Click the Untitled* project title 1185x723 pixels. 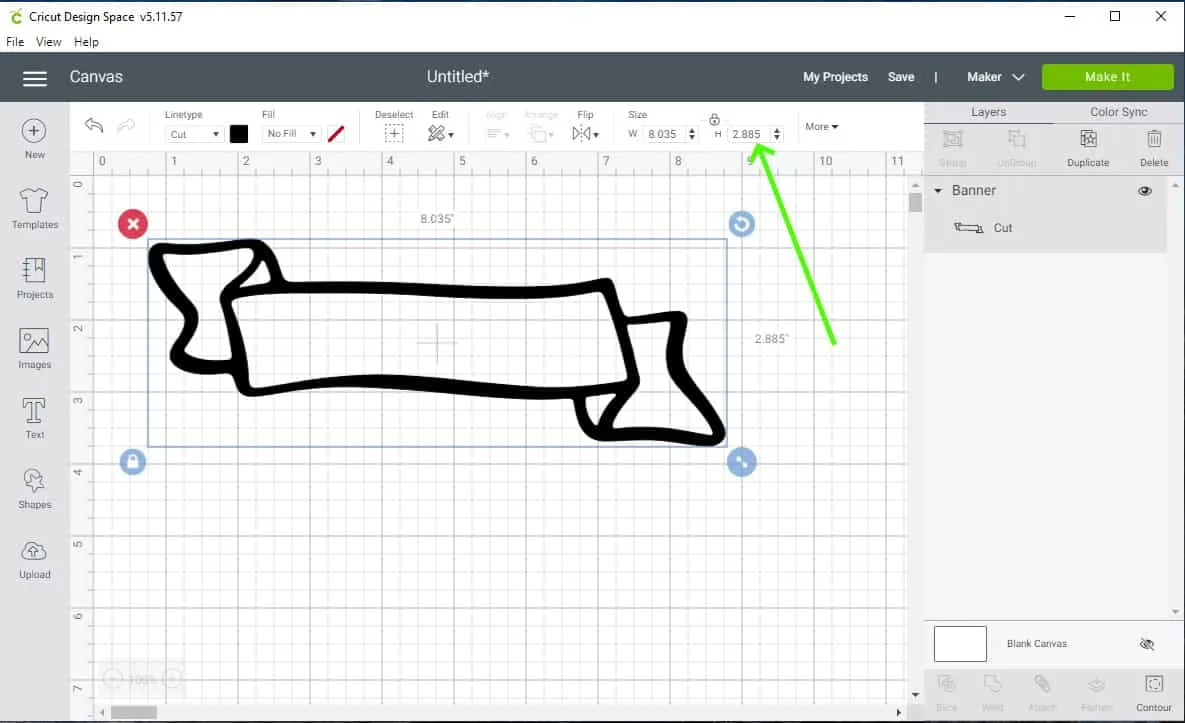tap(458, 77)
